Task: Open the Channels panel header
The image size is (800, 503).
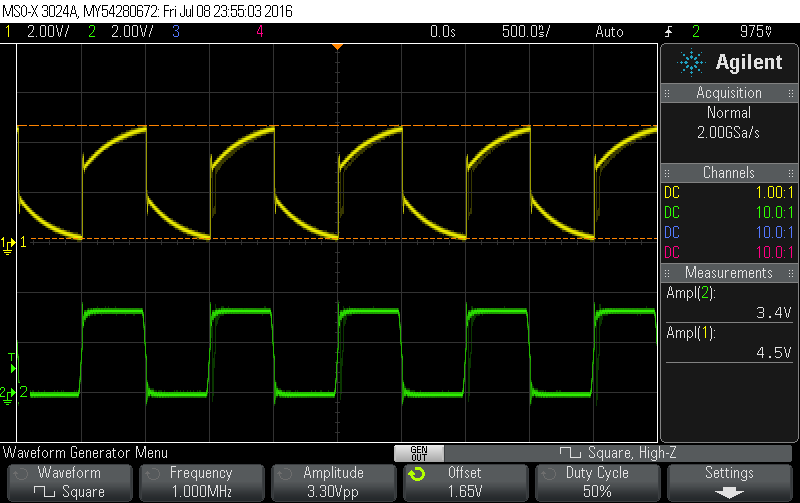Action: pyautogui.click(x=729, y=172)
